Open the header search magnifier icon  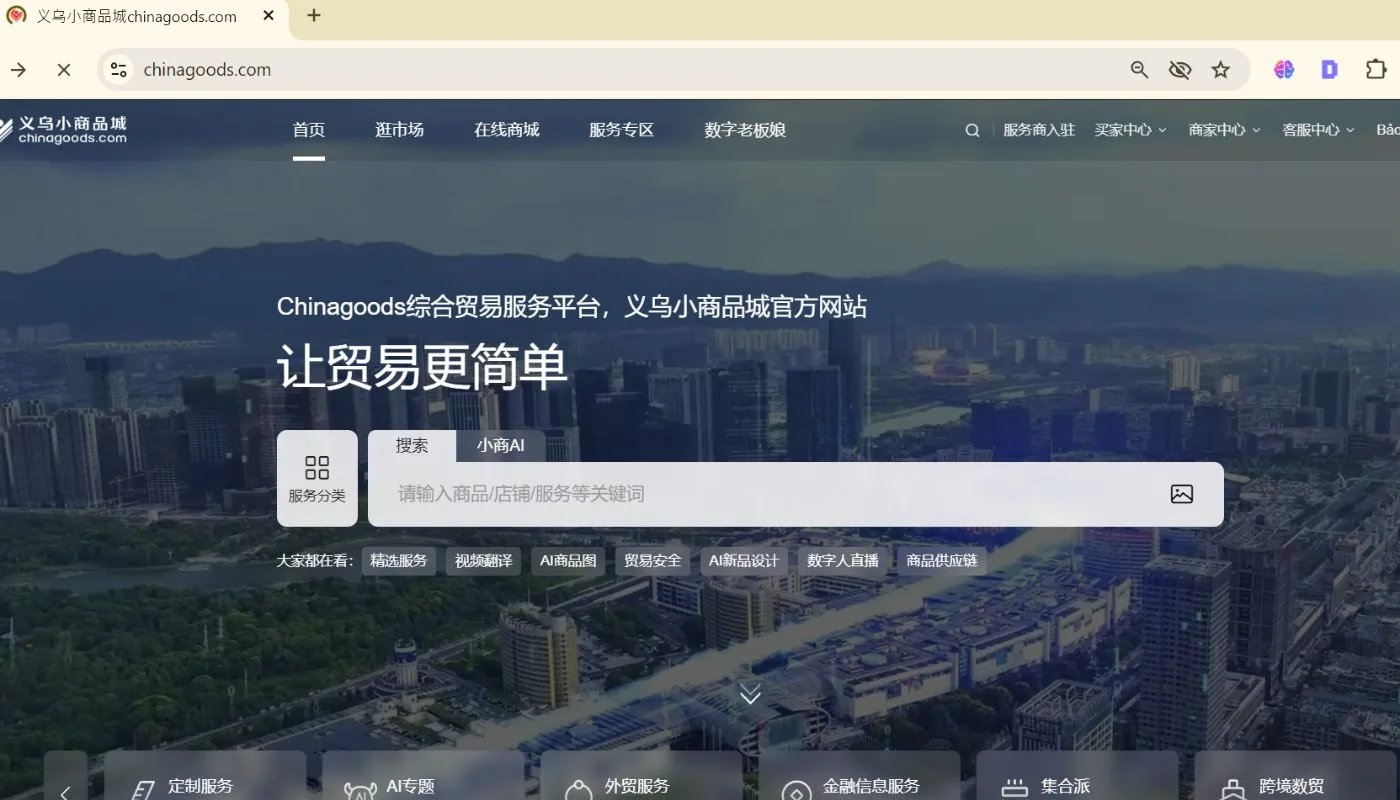[972, 130]
